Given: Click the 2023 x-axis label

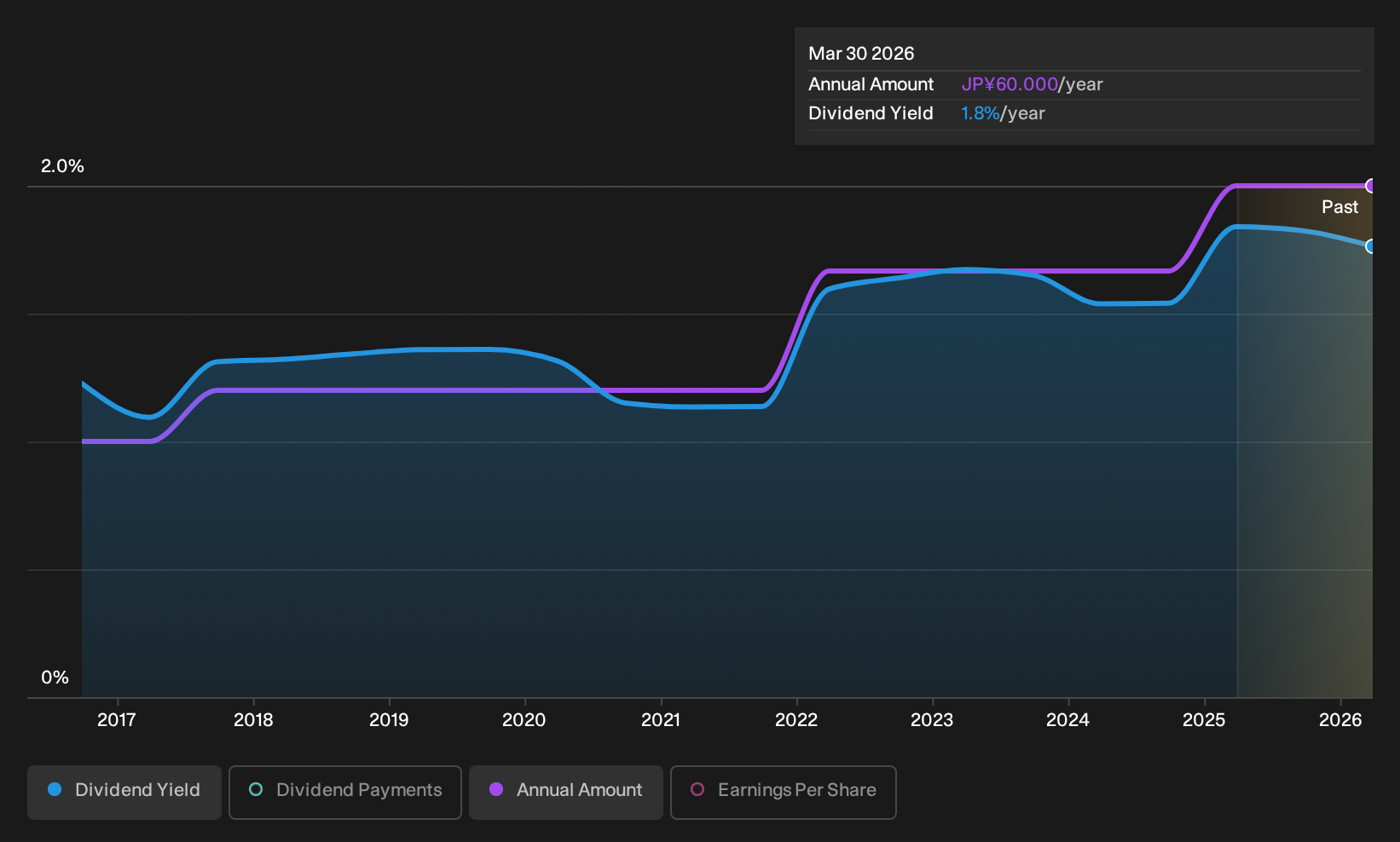Looking at the screenshot, I should (932, 720).
